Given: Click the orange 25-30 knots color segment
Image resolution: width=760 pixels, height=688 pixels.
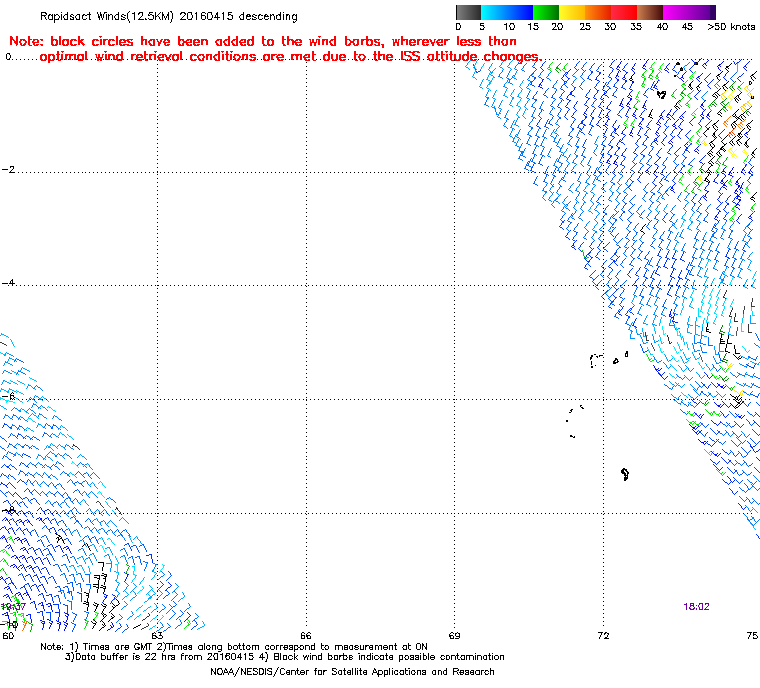Looking at the screenshot, I should (x=598, y=12).
